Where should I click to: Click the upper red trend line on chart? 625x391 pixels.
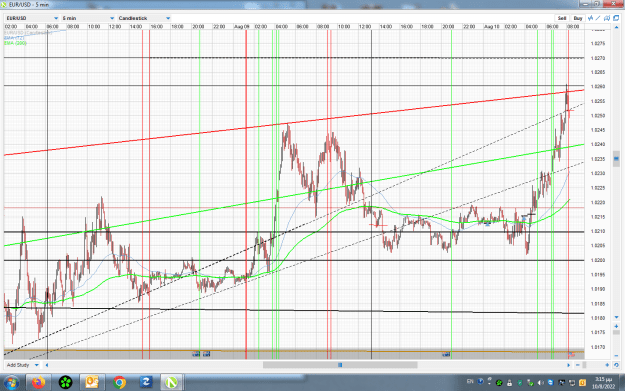294,123
